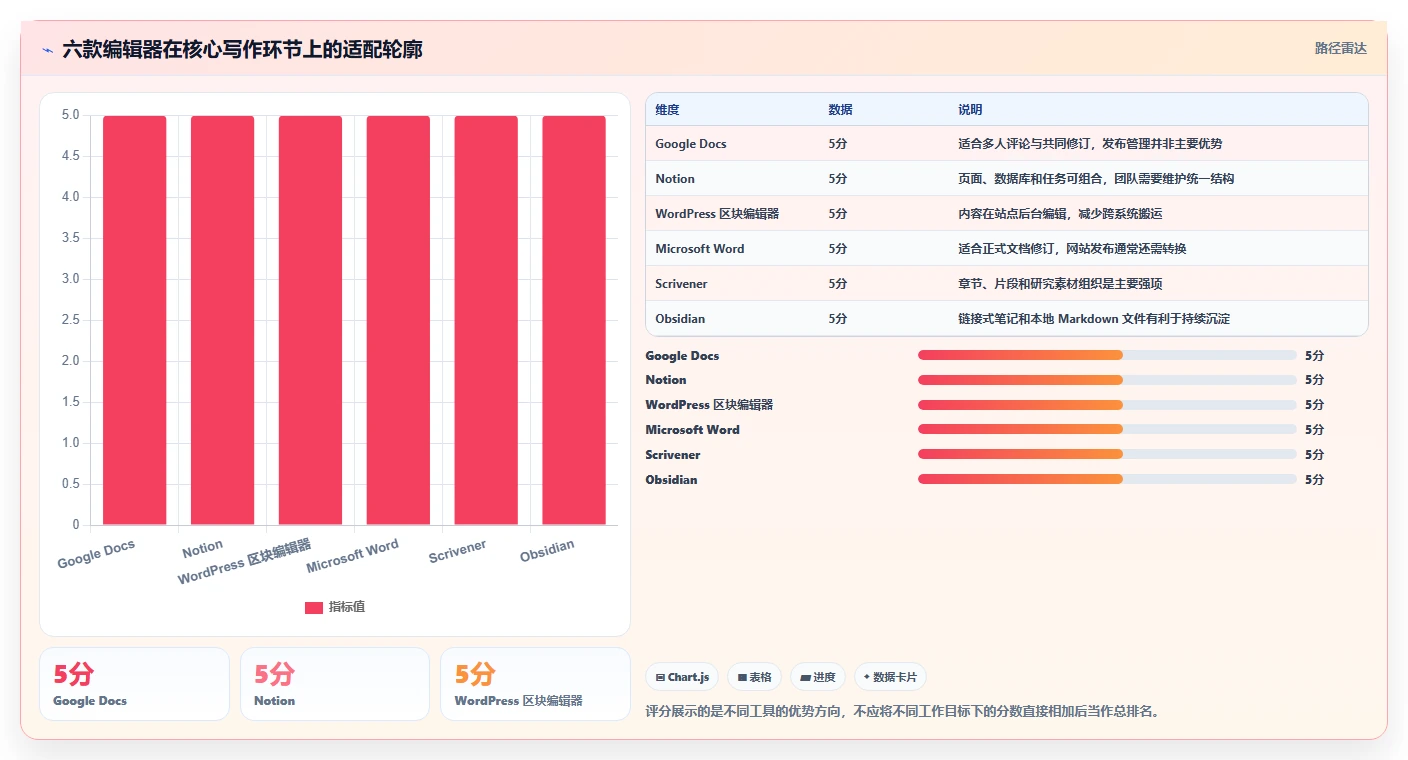The image size is (1408, 760).
Task: Open the WordPress 区块编辑器 5分 data card
Action: click(535, 684)
